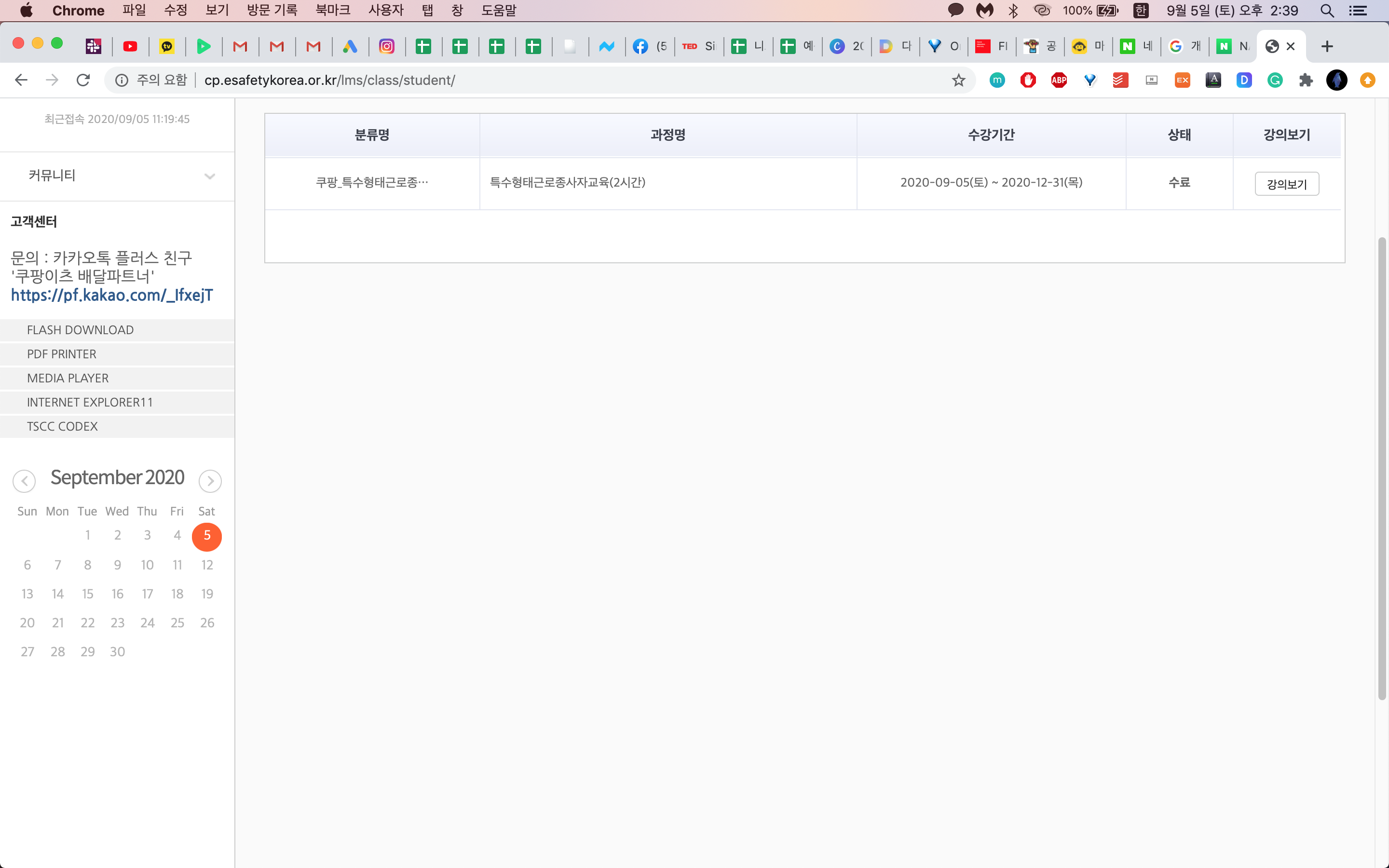Click the AdBlock Plus extension icon
The height and width of the screenshot is (868, 1389).
1059,80
